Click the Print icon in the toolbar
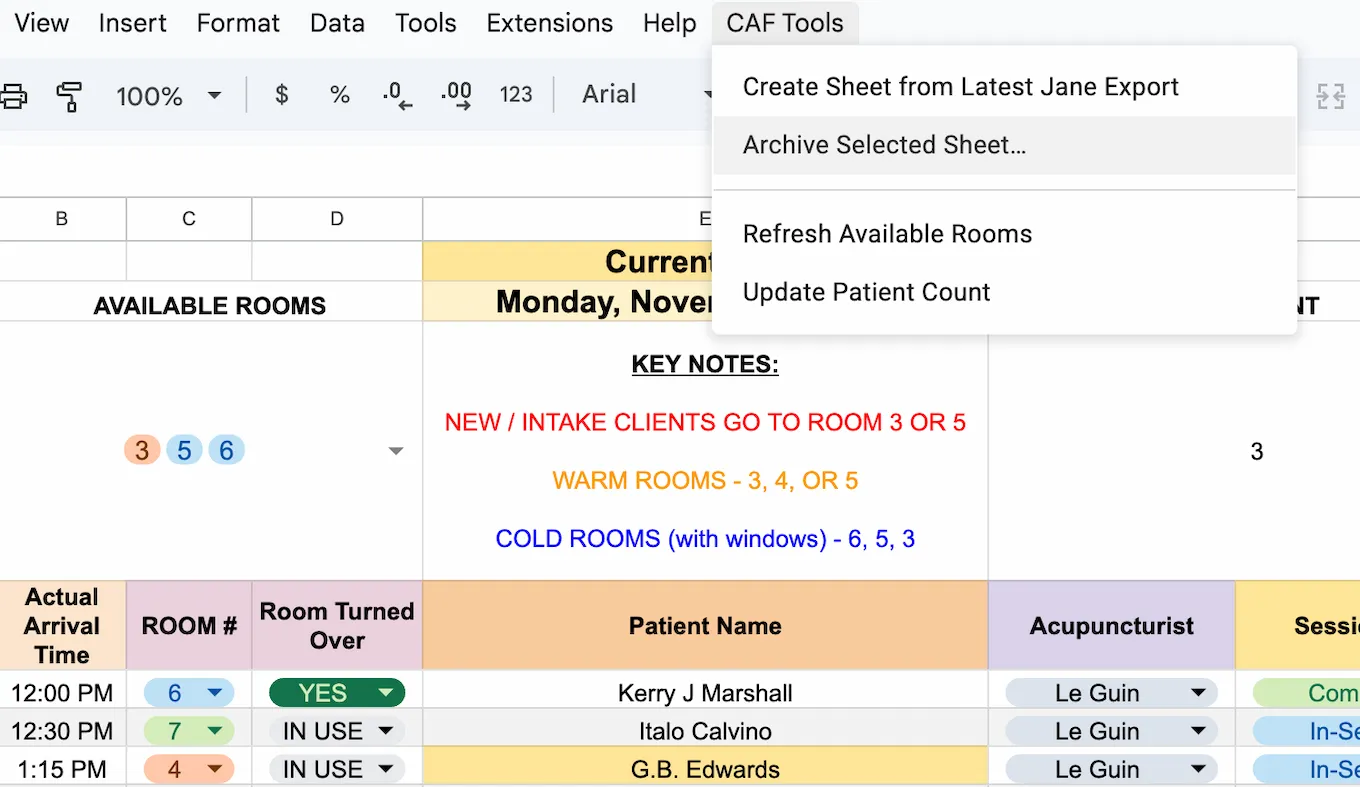 tap(14, 96)
